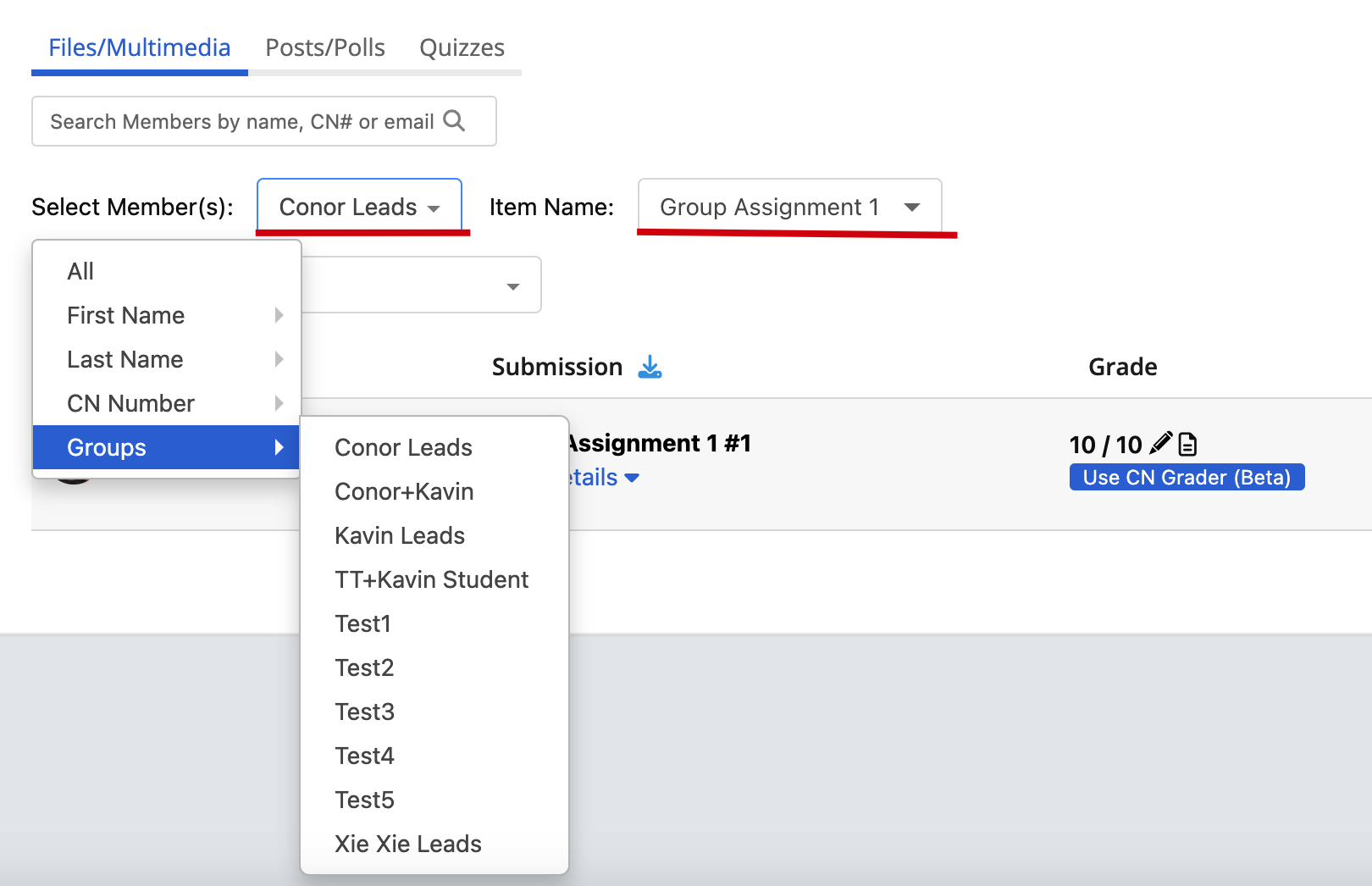Choose the TT+Kavin Student group
The height and width of the screenshot is (886, 1372).
pyautogui.click(x=434, y=579)
